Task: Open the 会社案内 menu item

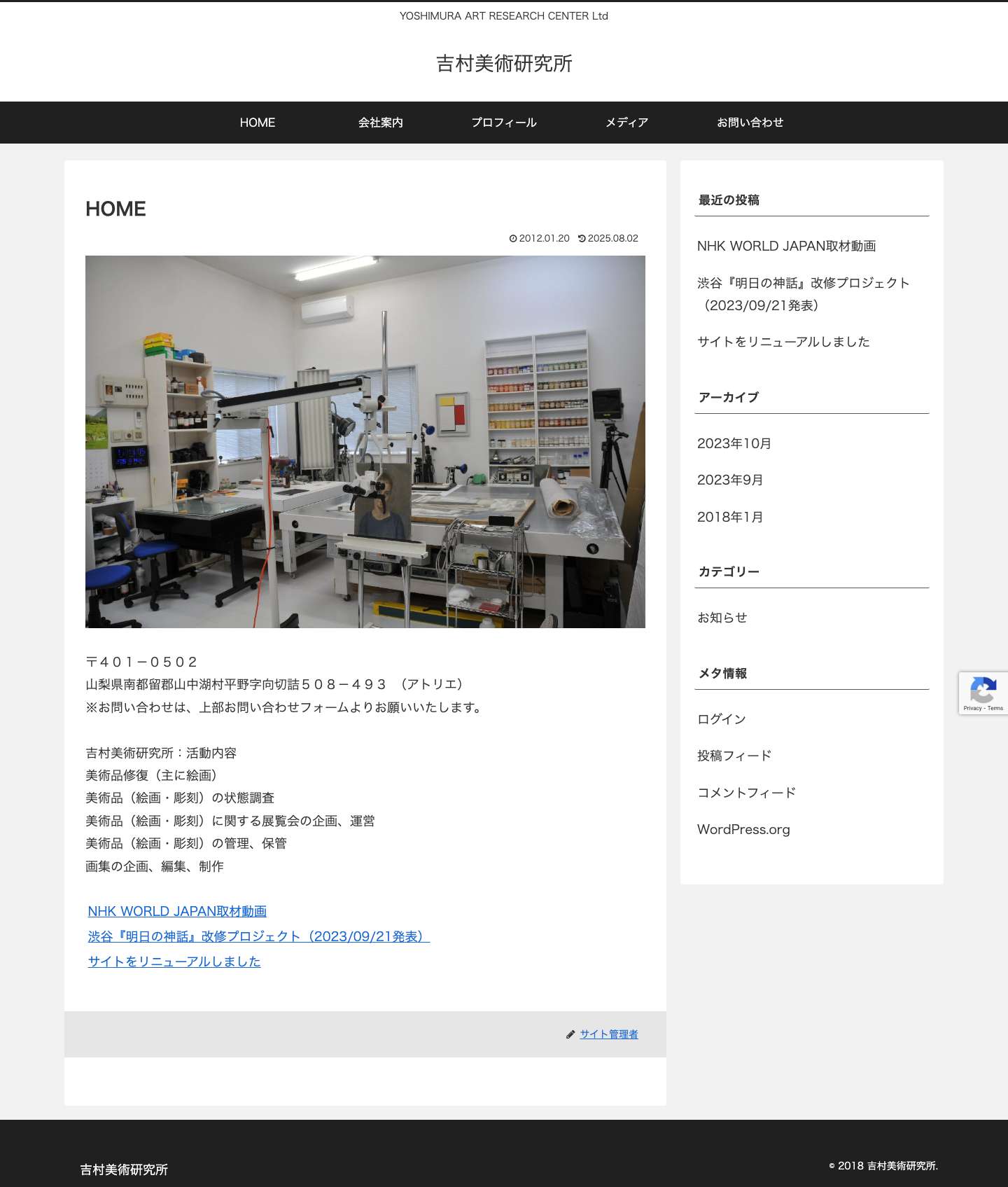Action: coord(381,123)
